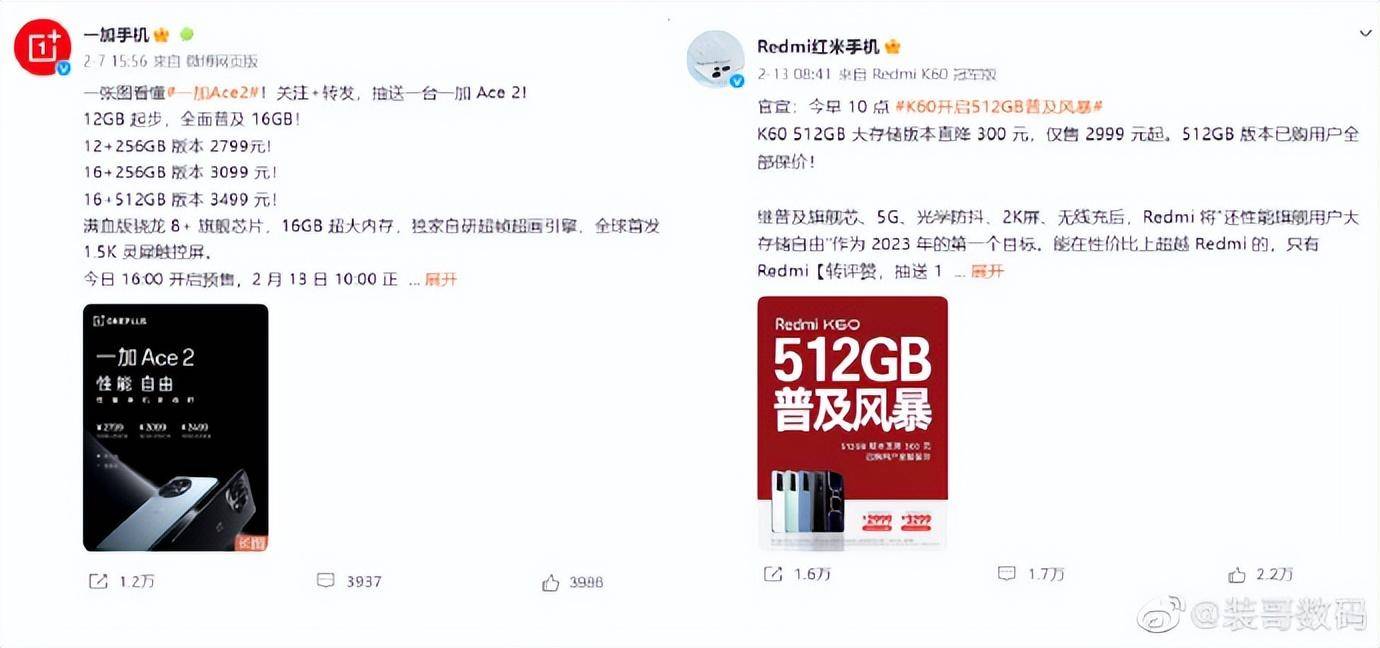Screen dimensions: 1380x648
Task: Open the dropdown chevron on Redmi post
Action: point(1366,33)
